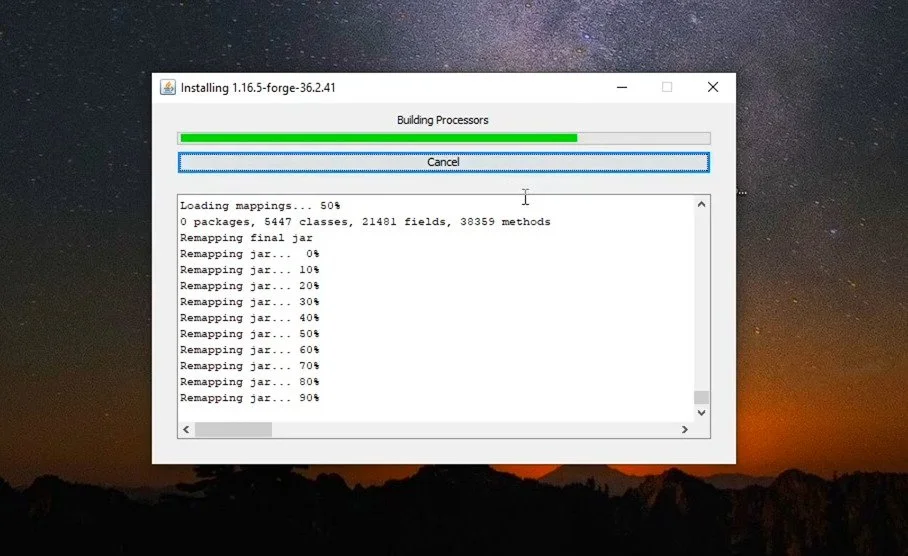Close the Forge installer window
The height and width of the screenshot is (556, 908).
pyautogui.click(x=713, y=87)
